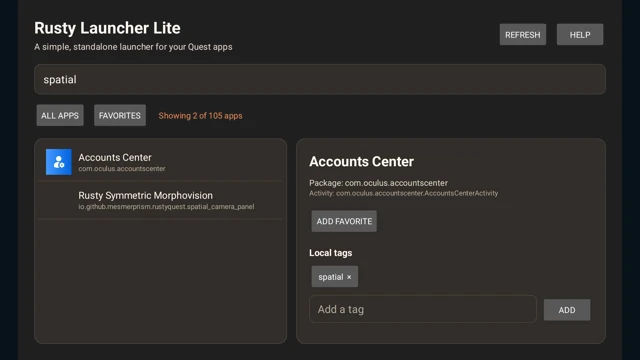The height and width of the screenshot is (360, 640).
Task: Click the Activity line in details panel
Action: 403,193
